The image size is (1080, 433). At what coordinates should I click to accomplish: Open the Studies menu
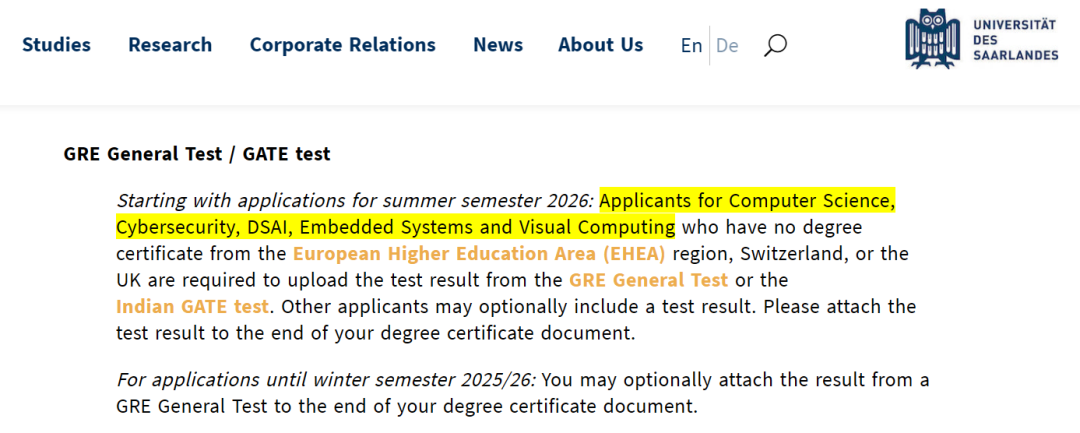pos(56,45)
